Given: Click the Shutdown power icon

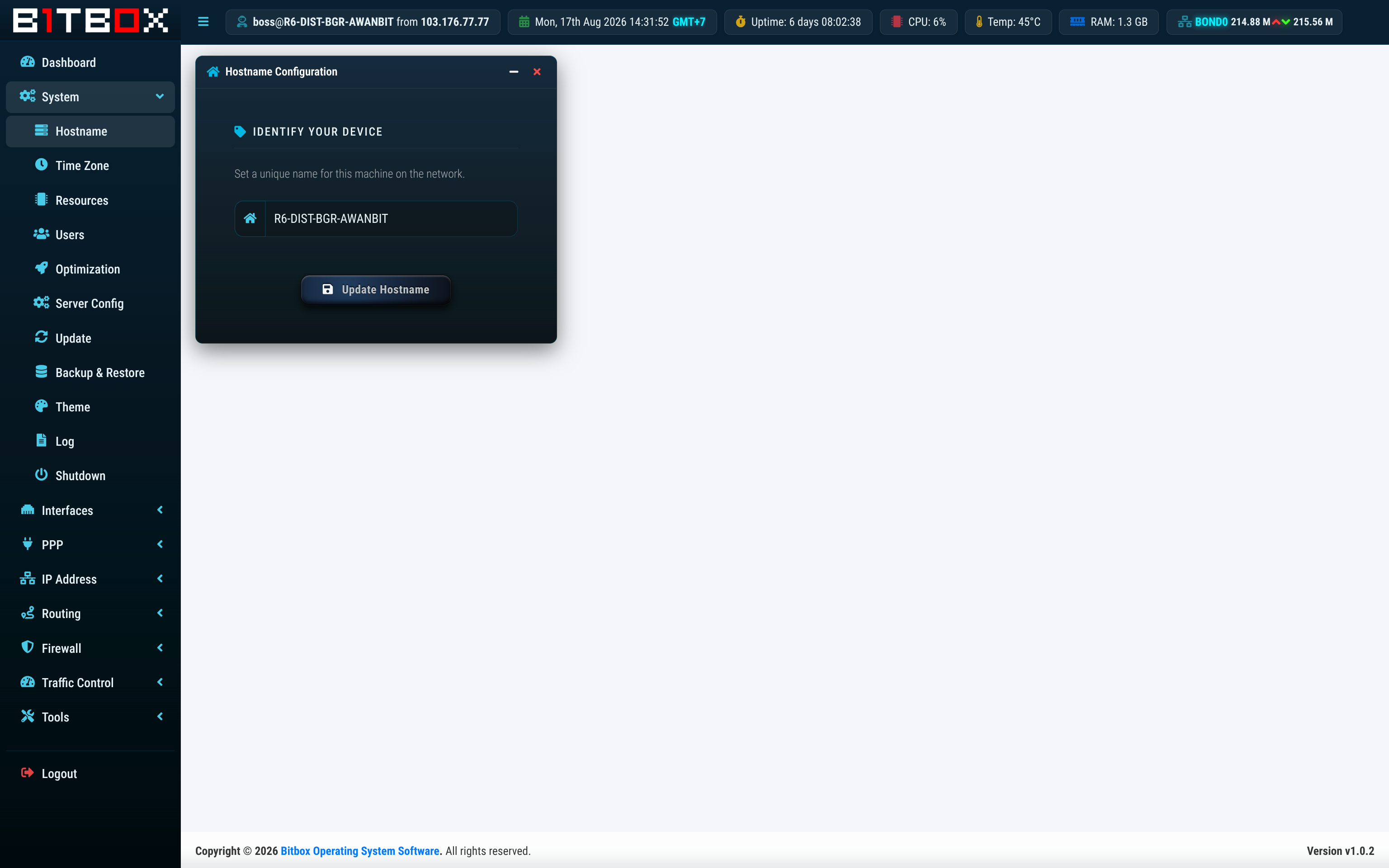Looking at the screenshot, I should tap(41, 475).
